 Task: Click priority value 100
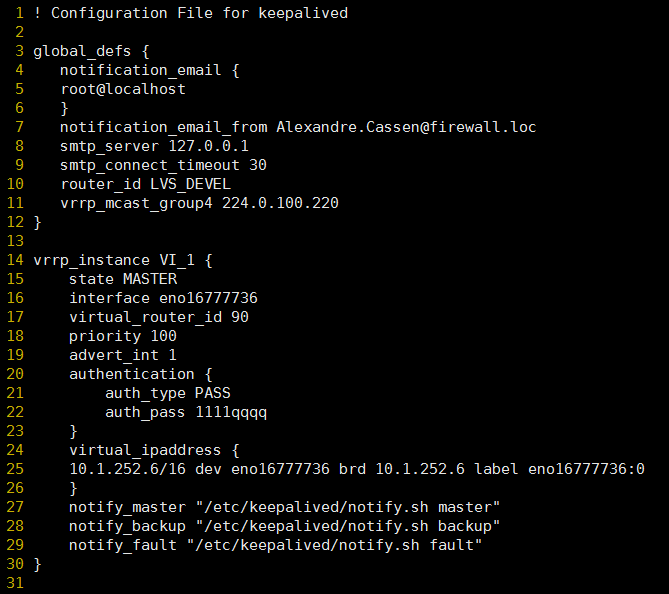(163, 336)
